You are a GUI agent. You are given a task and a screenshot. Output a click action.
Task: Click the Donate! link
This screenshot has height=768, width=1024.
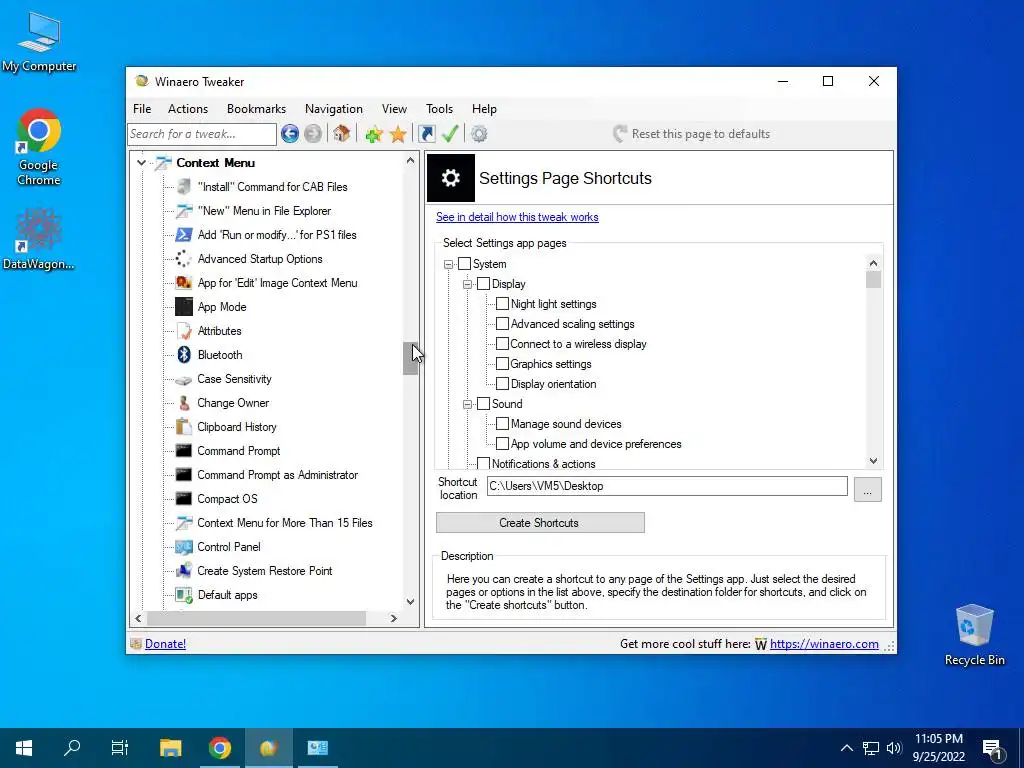click(165, 644)
